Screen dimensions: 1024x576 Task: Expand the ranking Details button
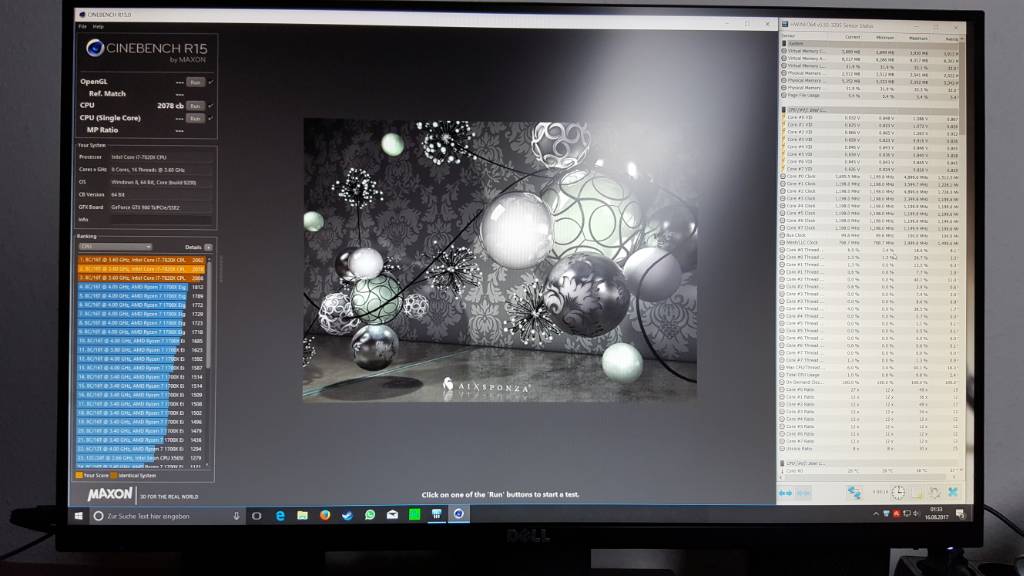point(208,248)
